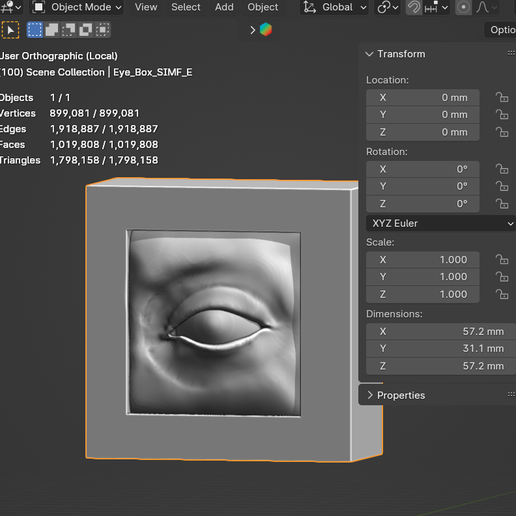Lock the Rotation X axis
Image resolution: width=516 pixels, height=516 pixels.
[502, 169]
